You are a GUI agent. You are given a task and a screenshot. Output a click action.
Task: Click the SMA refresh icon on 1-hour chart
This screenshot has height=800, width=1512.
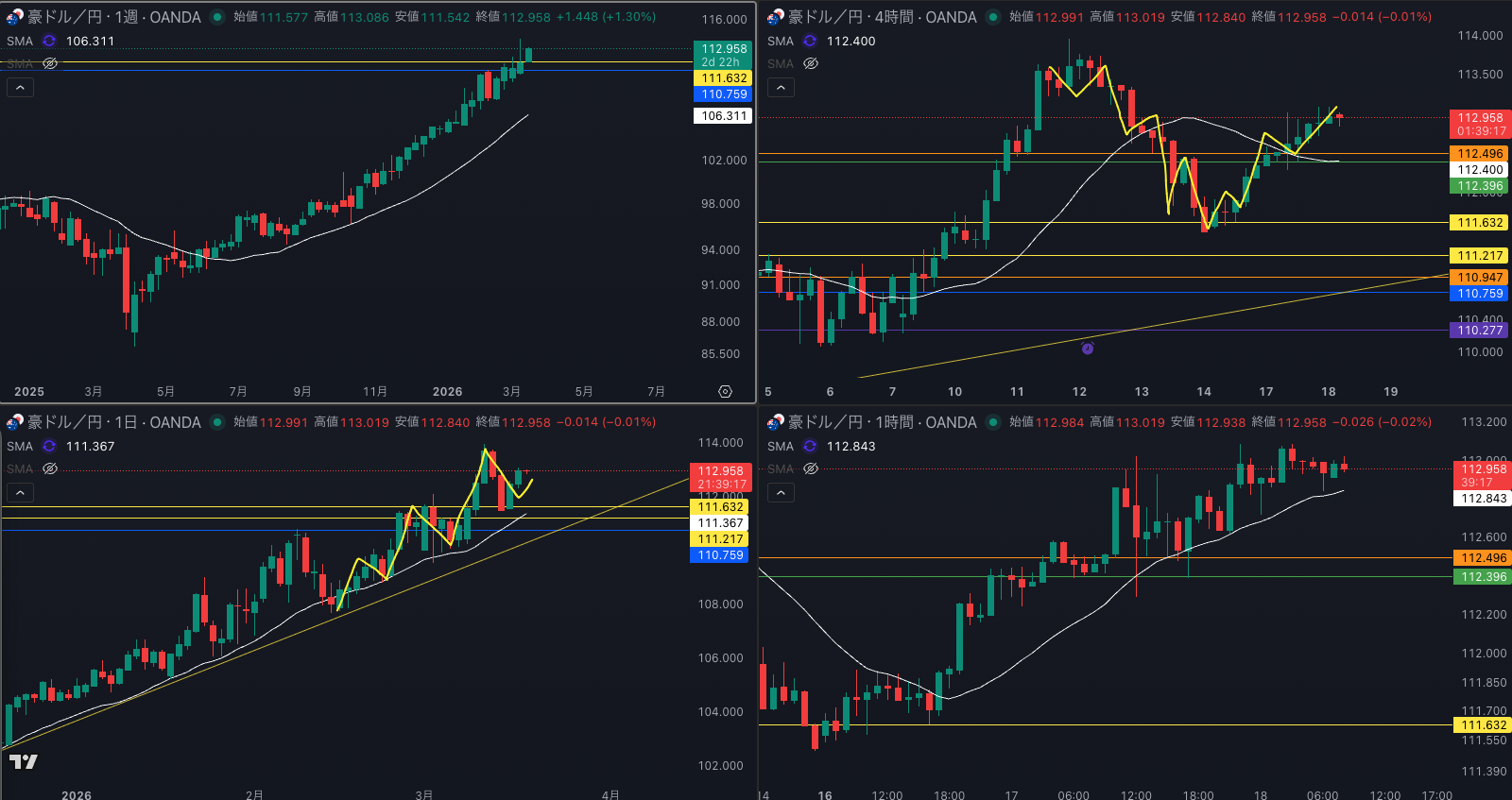810,447
